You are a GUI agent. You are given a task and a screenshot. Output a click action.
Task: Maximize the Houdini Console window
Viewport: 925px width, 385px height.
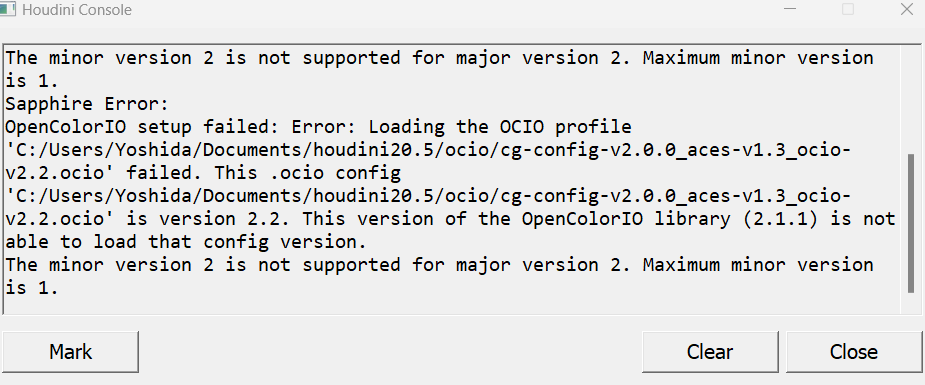pos(848,9)
